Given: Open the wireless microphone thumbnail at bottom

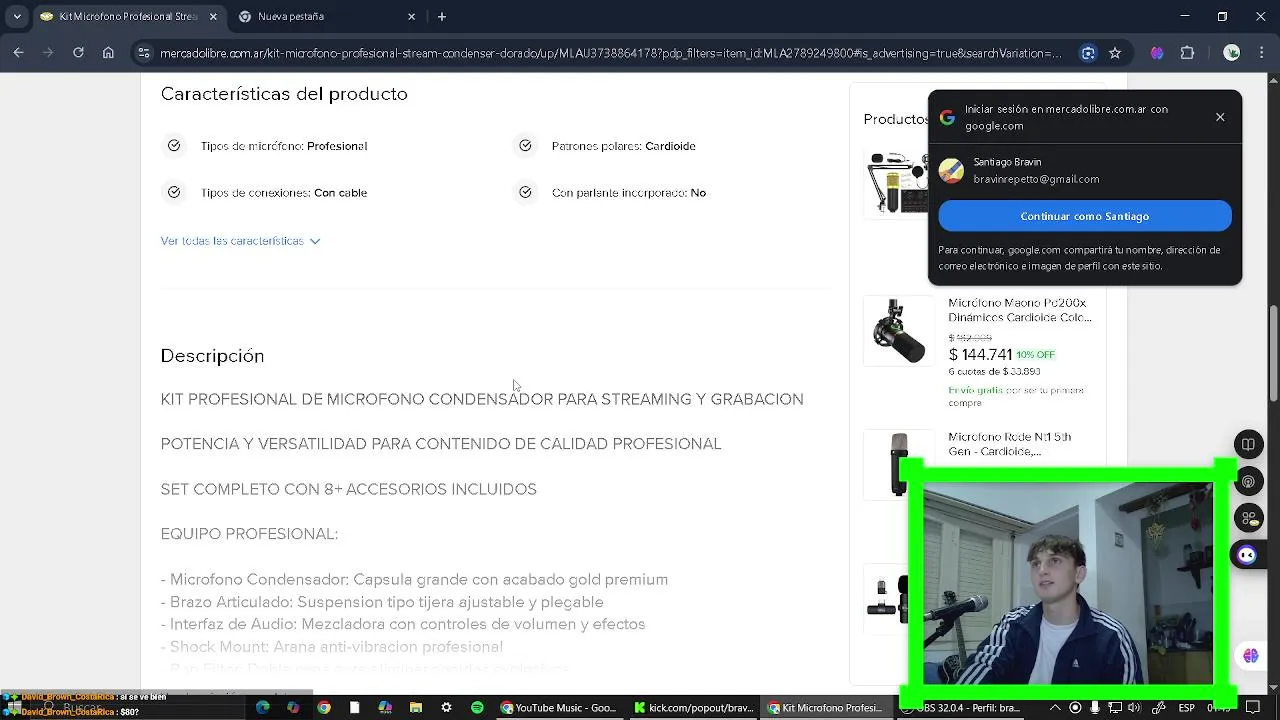Looking at the screenshot, I should (886, 597).
